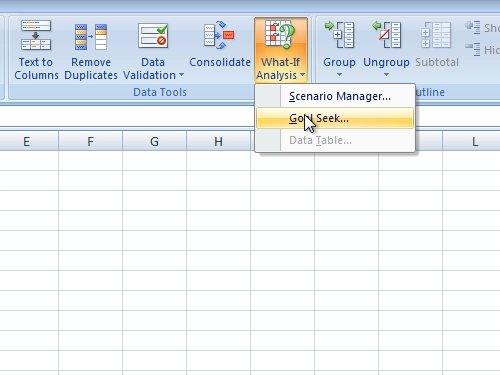This screenshot has width=500, height=375.
Task: Click the Text to Columns label
Action: click(36, 69)
